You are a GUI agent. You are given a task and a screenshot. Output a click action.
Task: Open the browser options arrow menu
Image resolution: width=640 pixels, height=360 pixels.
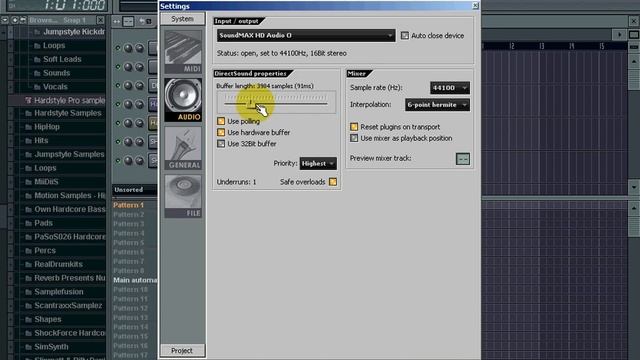pos(5,20)
